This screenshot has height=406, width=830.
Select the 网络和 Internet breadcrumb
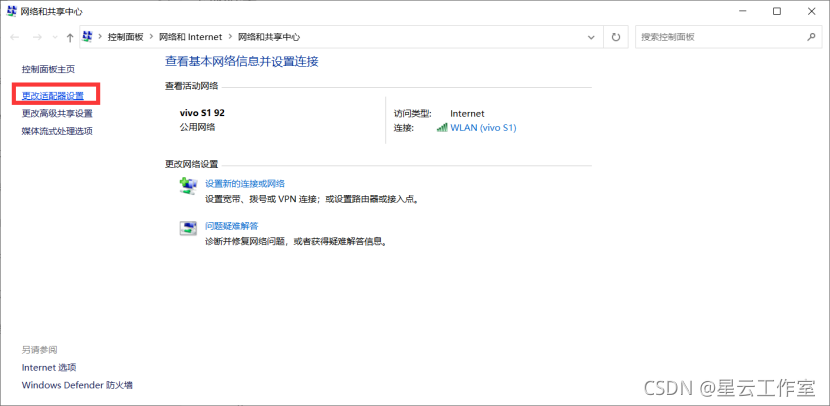click(x=191, y=37)
